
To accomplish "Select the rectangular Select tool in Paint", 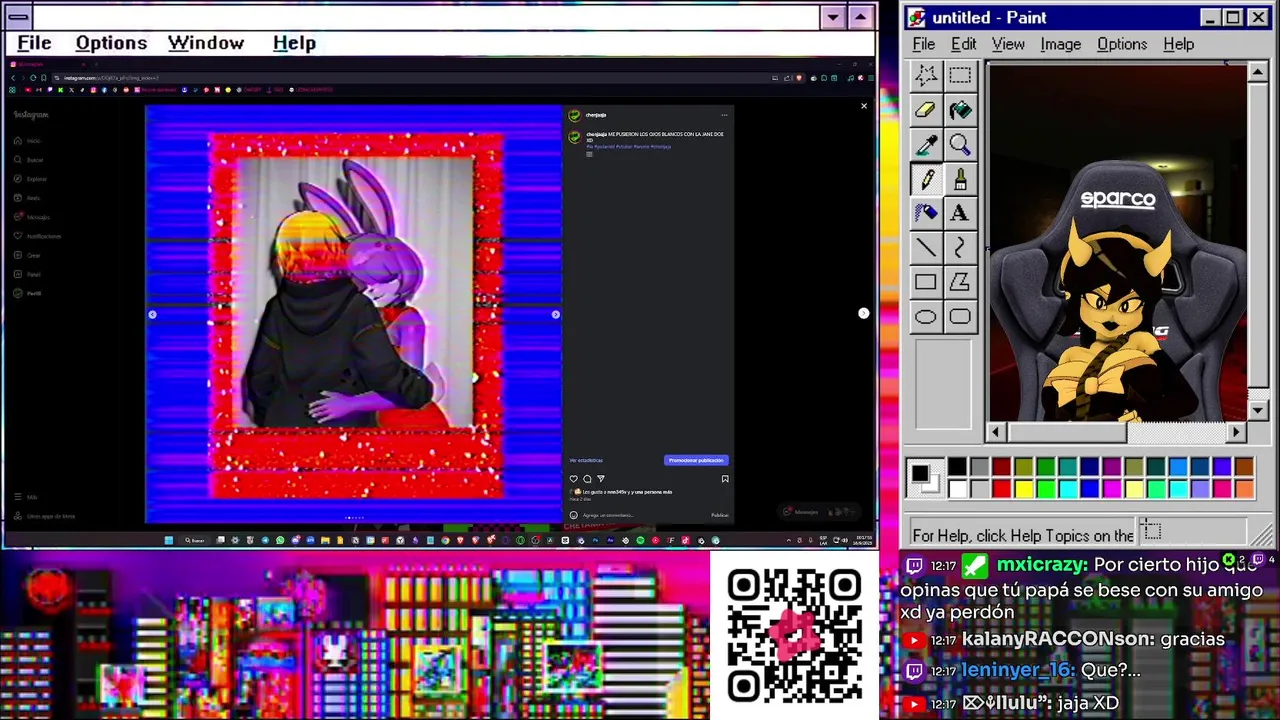I will click(960, 75).
